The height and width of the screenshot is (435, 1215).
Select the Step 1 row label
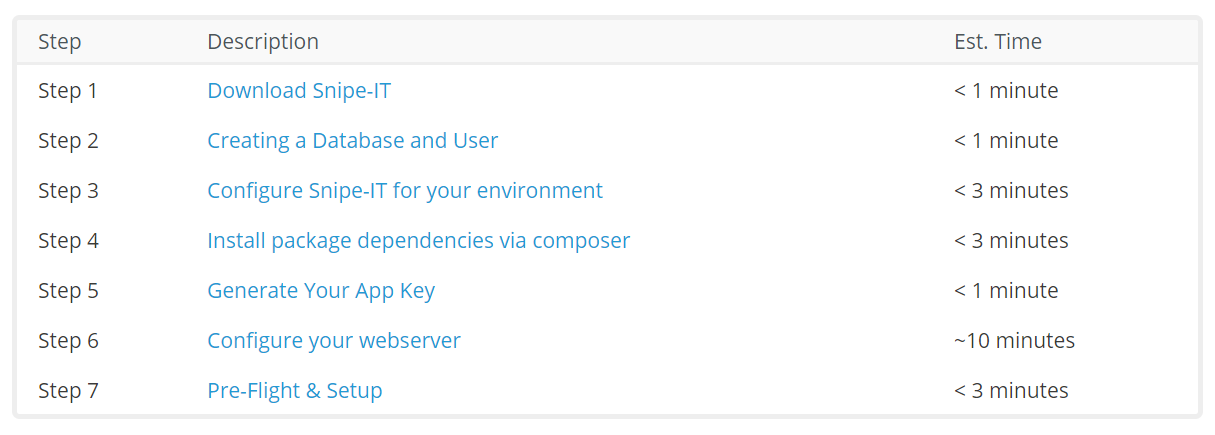tap(67, 91)
